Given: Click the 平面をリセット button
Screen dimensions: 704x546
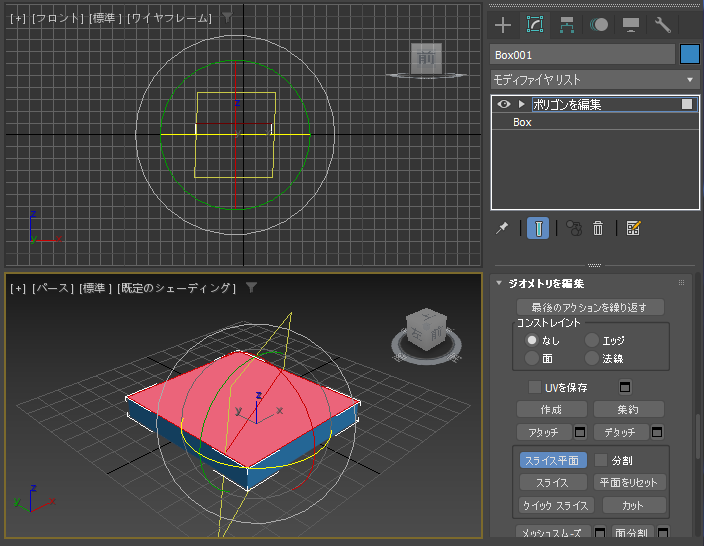Looking at the screenshot, I should [x=629, y=483].
